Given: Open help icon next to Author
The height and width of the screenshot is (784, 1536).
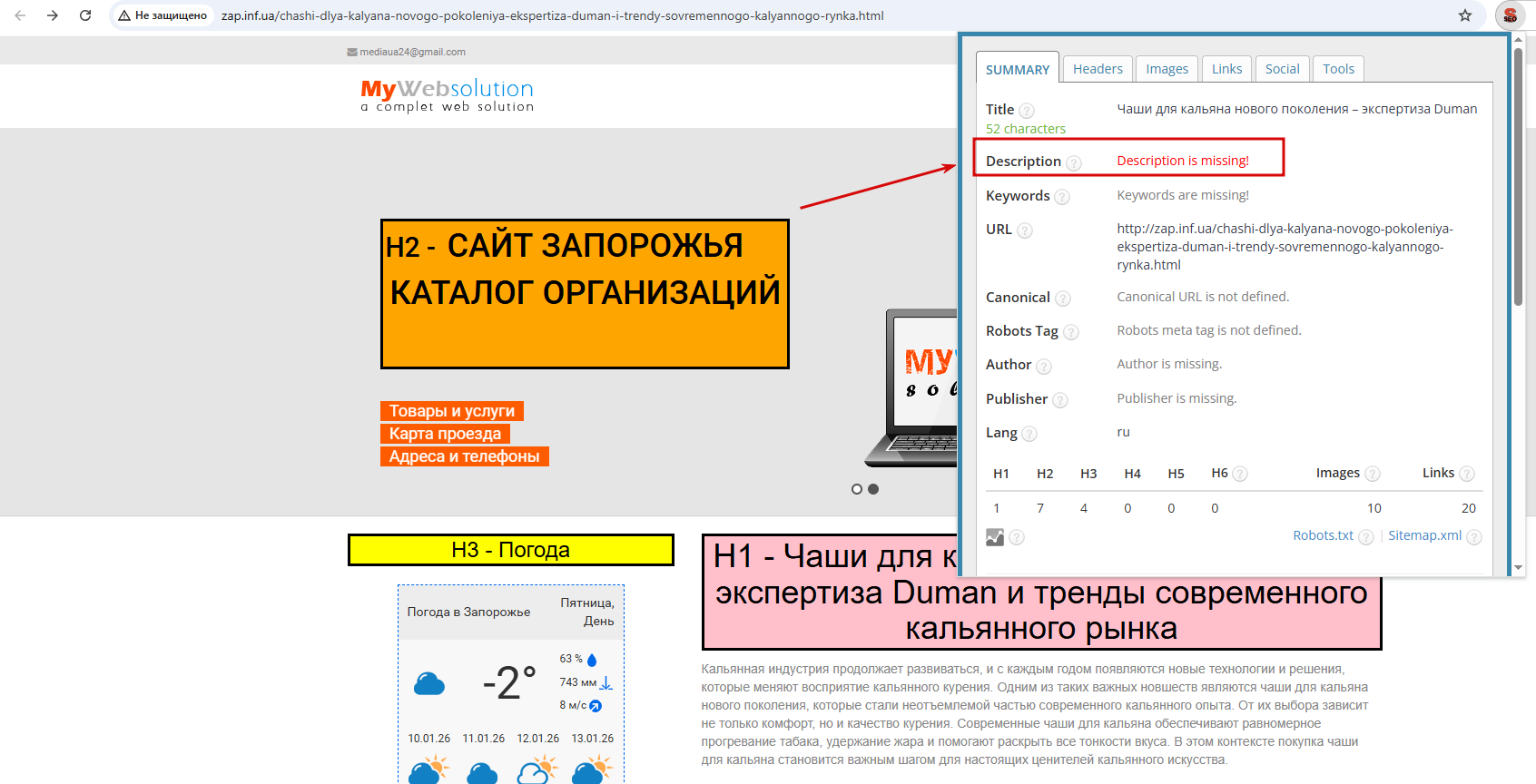Looking at the screenshot, I should click(x=1044, y=367).
